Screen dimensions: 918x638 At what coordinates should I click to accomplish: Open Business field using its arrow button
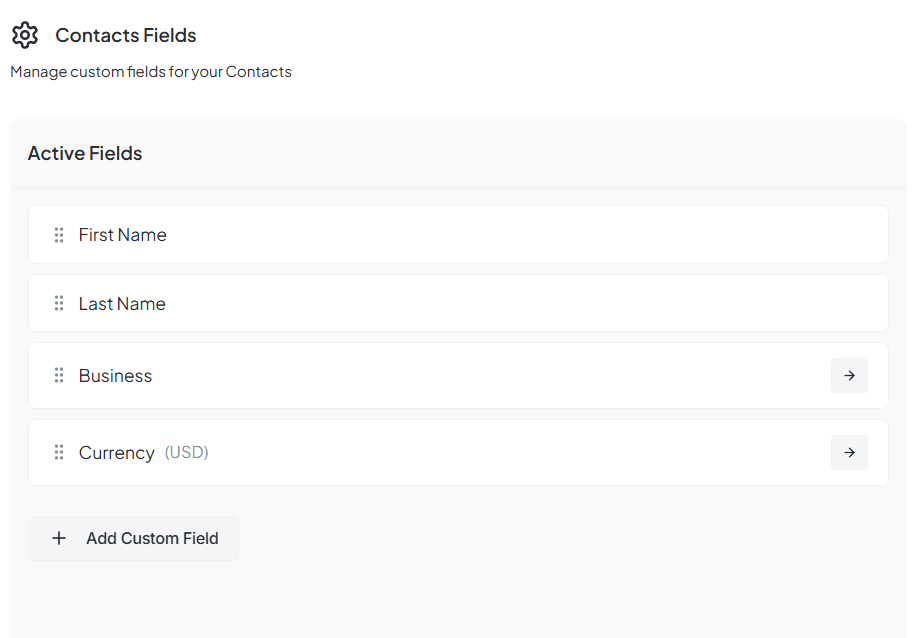849,376
